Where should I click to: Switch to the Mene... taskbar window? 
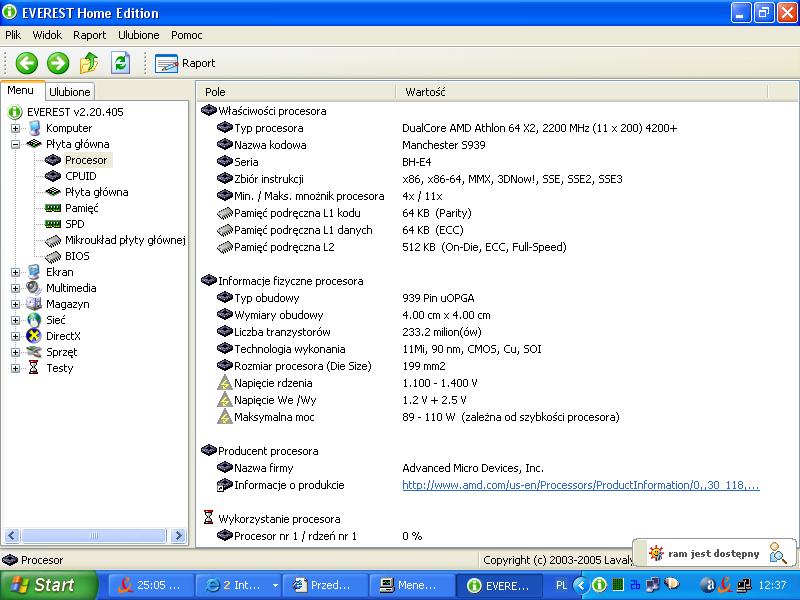point(411,585)
